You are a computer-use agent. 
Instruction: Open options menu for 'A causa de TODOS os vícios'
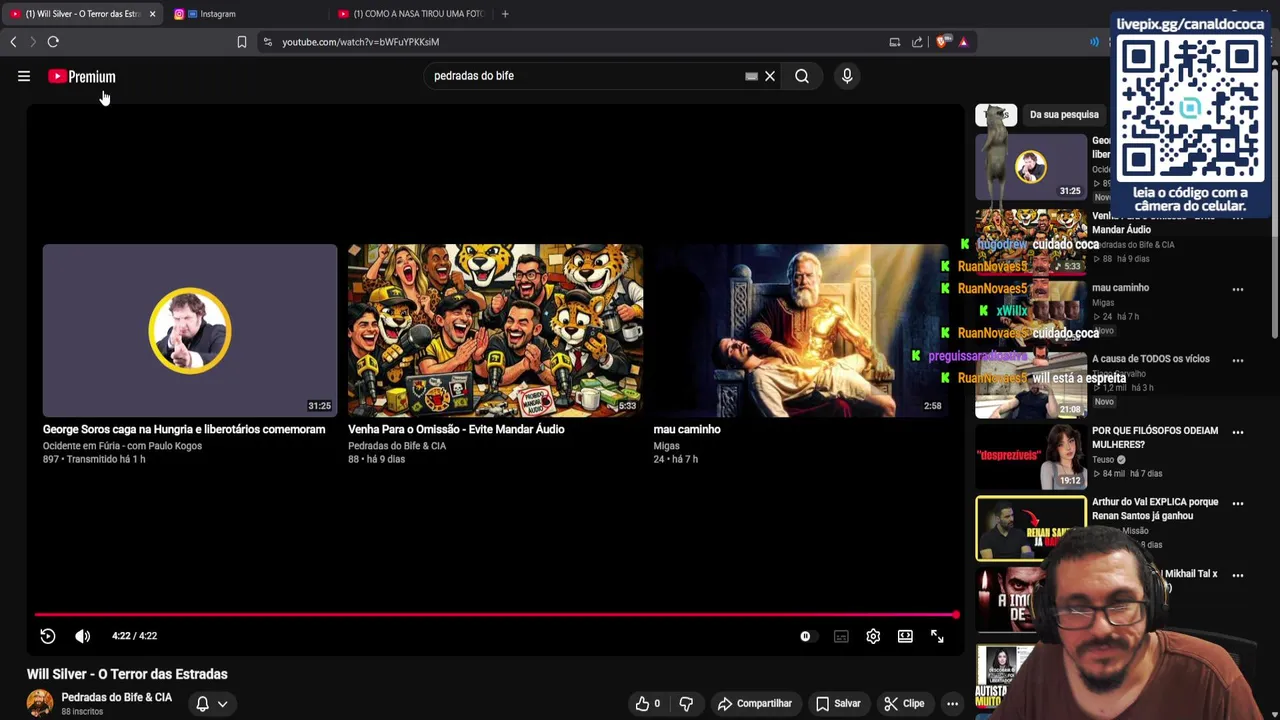(1238, 360)
